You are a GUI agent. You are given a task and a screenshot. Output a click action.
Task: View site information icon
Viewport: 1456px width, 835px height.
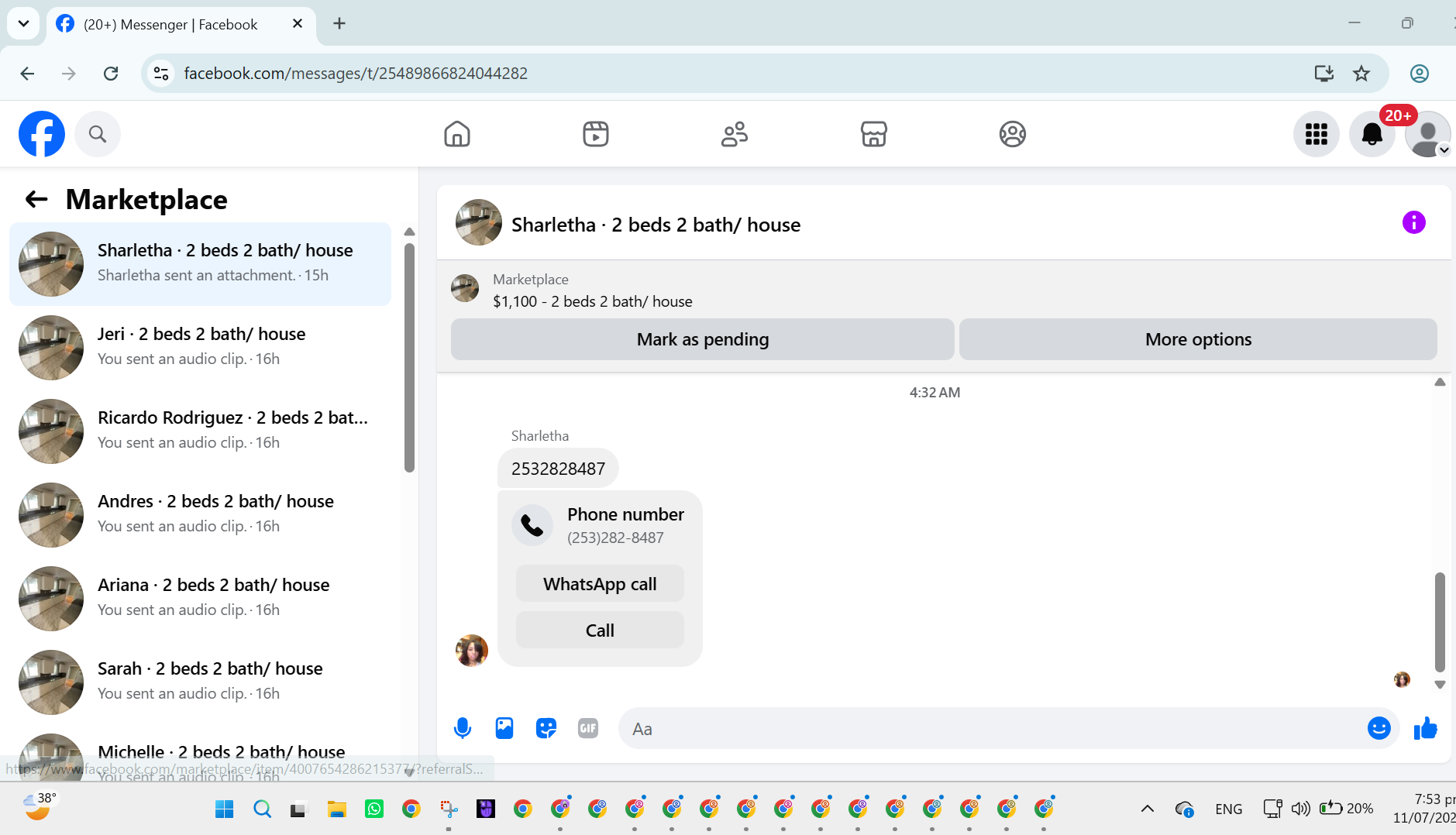tap(161, 74)
